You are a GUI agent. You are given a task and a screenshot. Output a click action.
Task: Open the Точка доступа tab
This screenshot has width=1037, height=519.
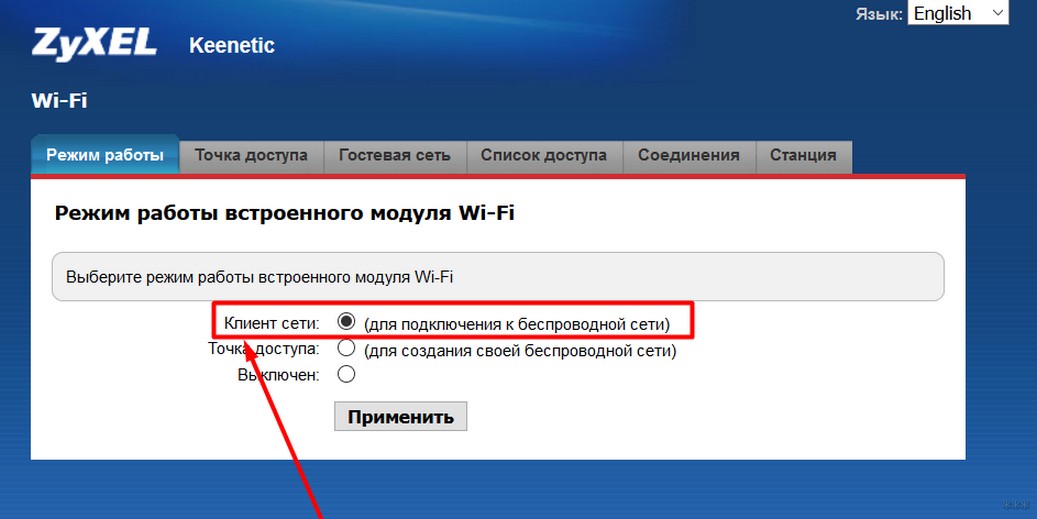(251, 156)
